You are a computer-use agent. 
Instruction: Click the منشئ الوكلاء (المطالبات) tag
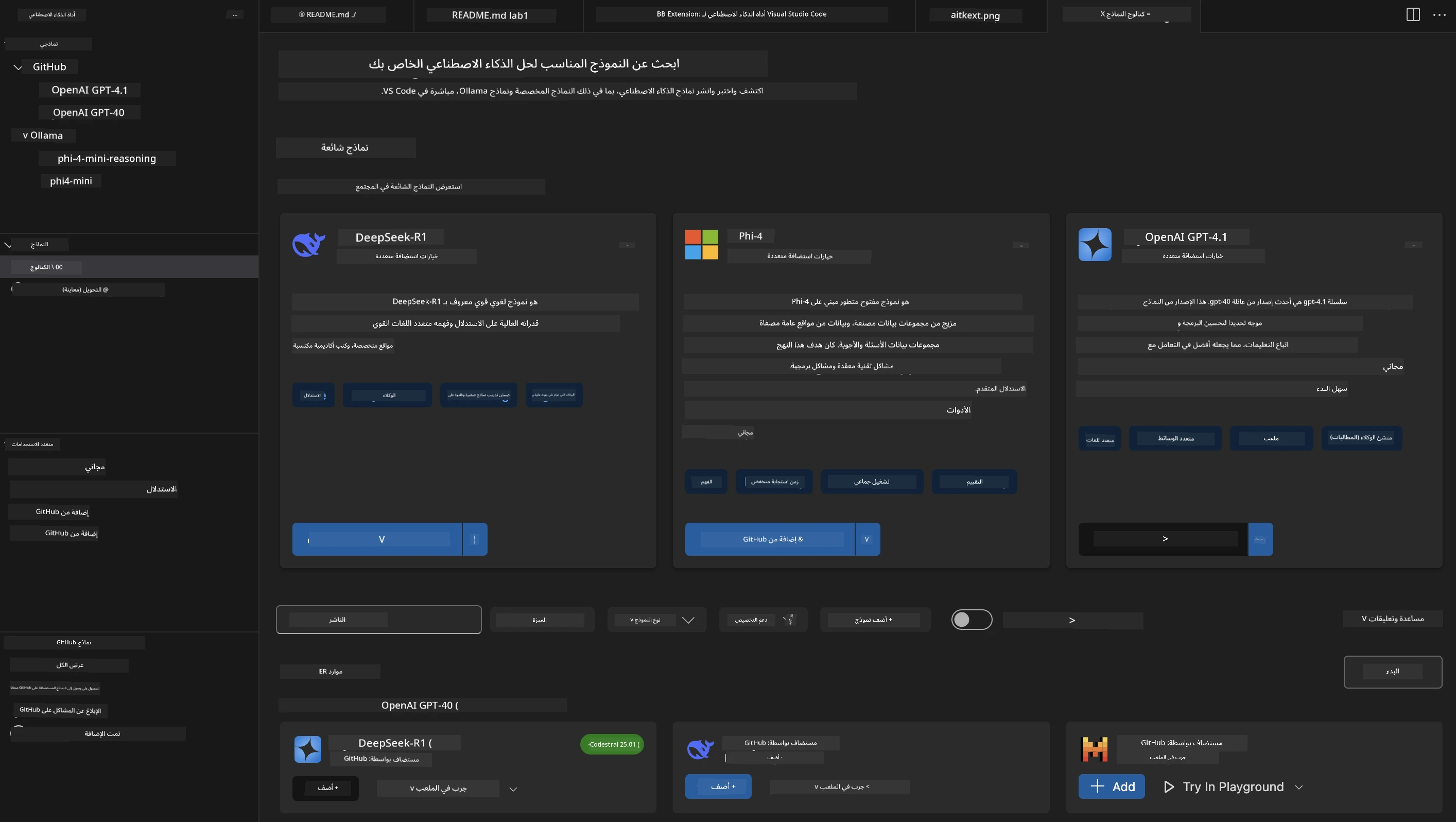(1362, 438)
